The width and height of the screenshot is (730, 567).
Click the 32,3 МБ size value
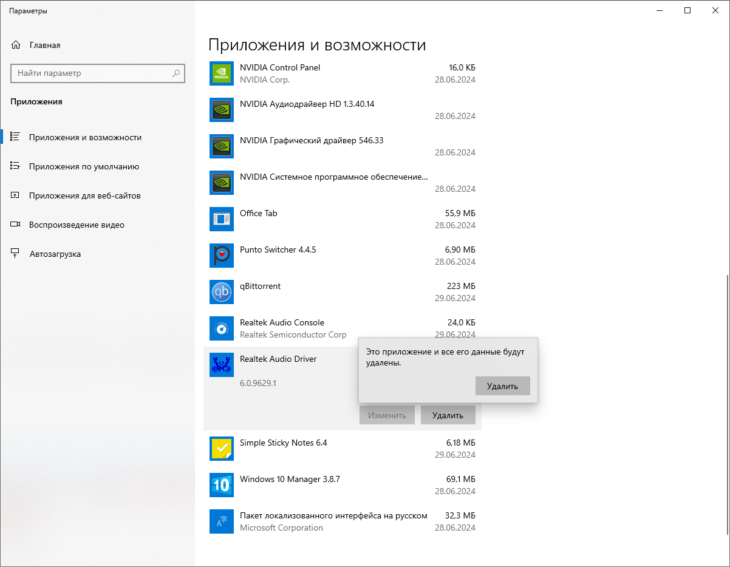click(460, 515)
